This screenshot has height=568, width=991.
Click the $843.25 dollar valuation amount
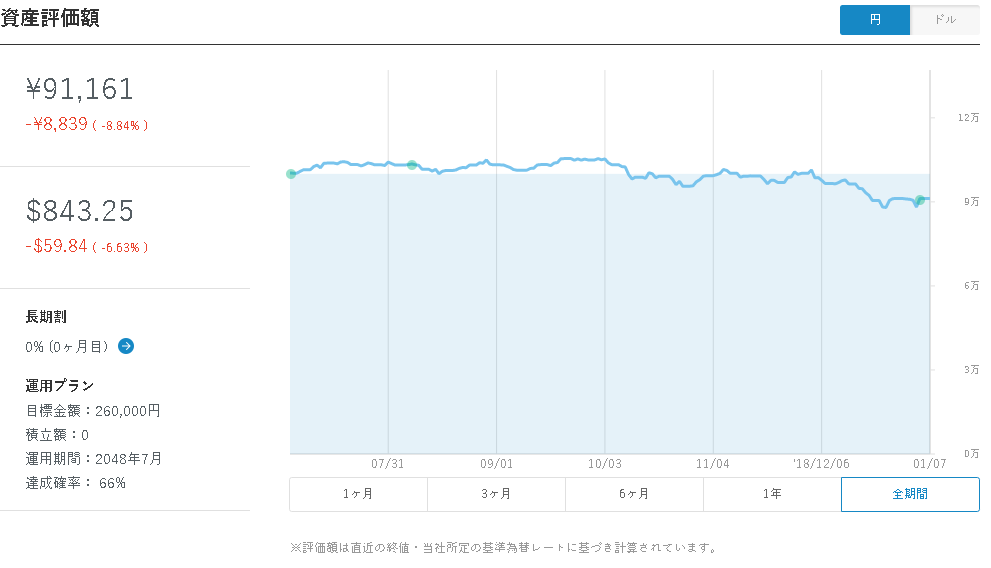pos(80,210)
